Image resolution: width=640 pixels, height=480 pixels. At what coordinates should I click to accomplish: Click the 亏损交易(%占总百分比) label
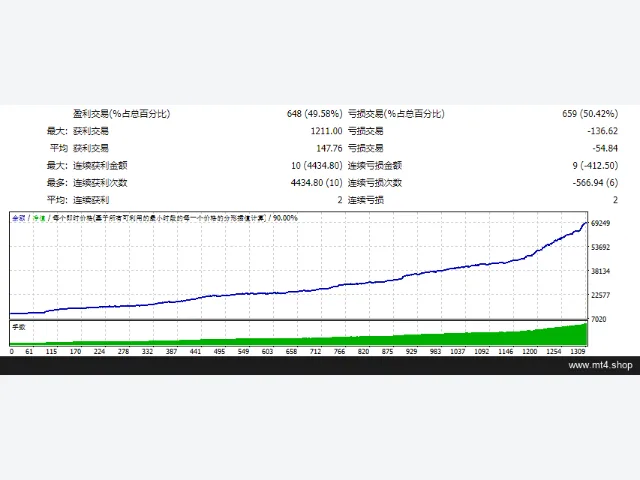click(x=396, y=114)
